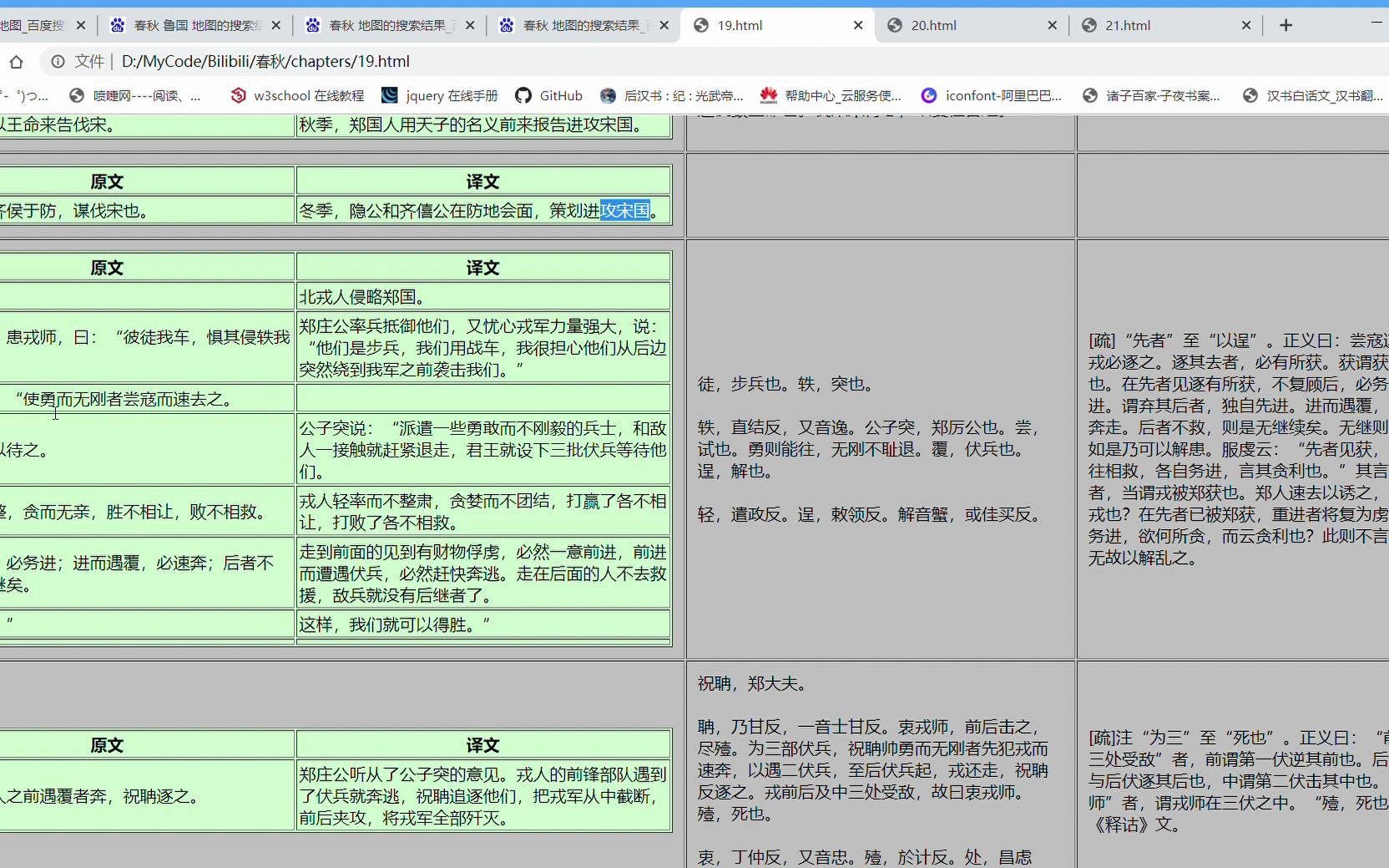Click cell starting 走到前面的见到有财物俘虏
The width and height of the screenshot is (1389, 868).
pyautogui.click(x=483, y=573)
